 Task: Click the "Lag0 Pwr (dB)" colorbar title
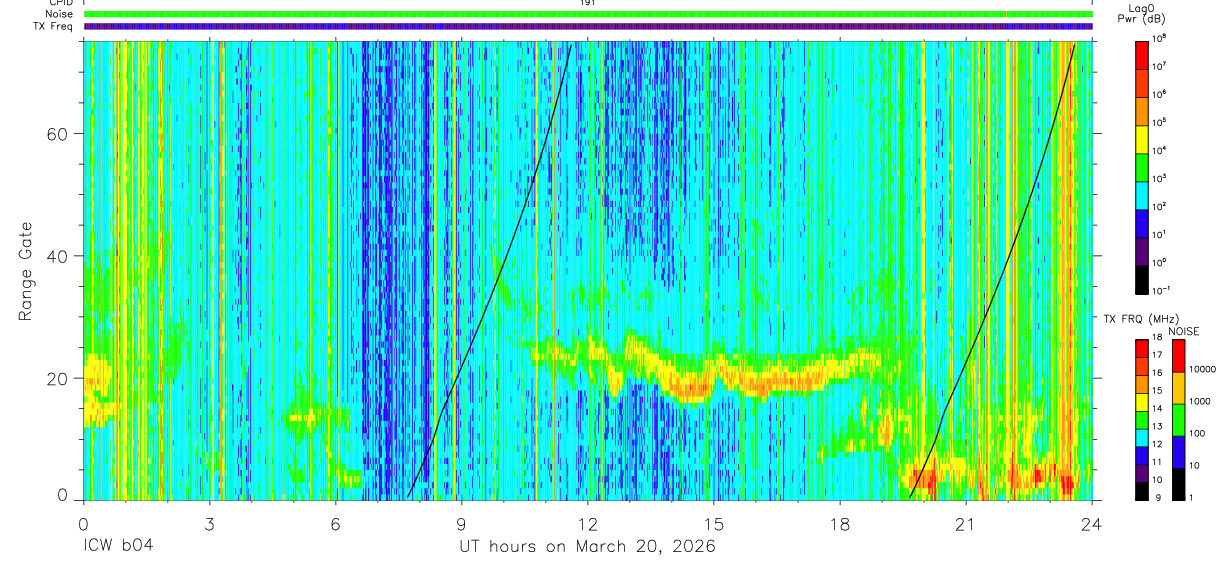pyautogui.click(x=1142, y=14)
